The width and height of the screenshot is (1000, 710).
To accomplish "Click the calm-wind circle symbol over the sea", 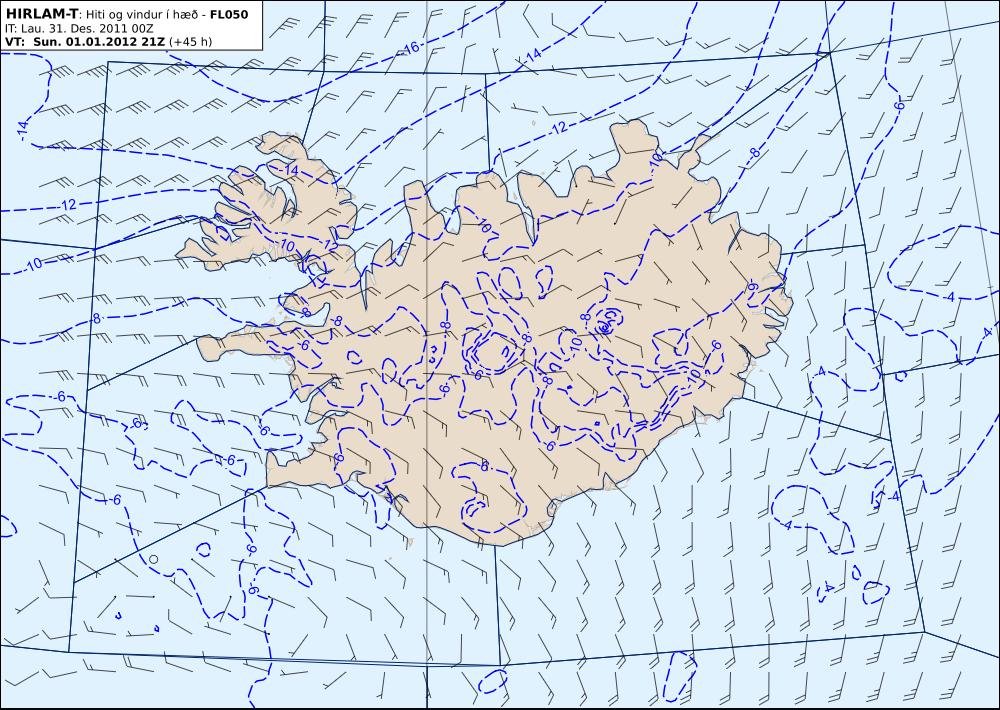I will coord(153,559).
